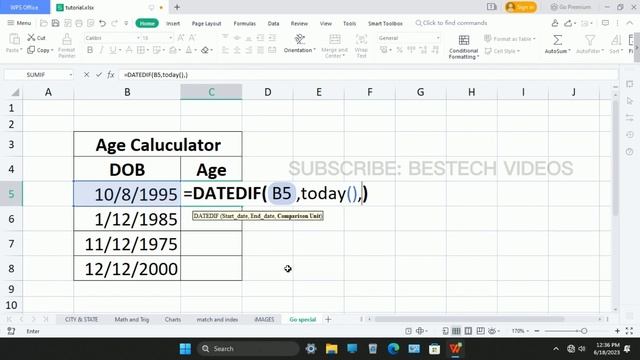This screenshot has height=360, width=640.
Task: Open a new document tab with plus
Action: [x=177, y=7]
